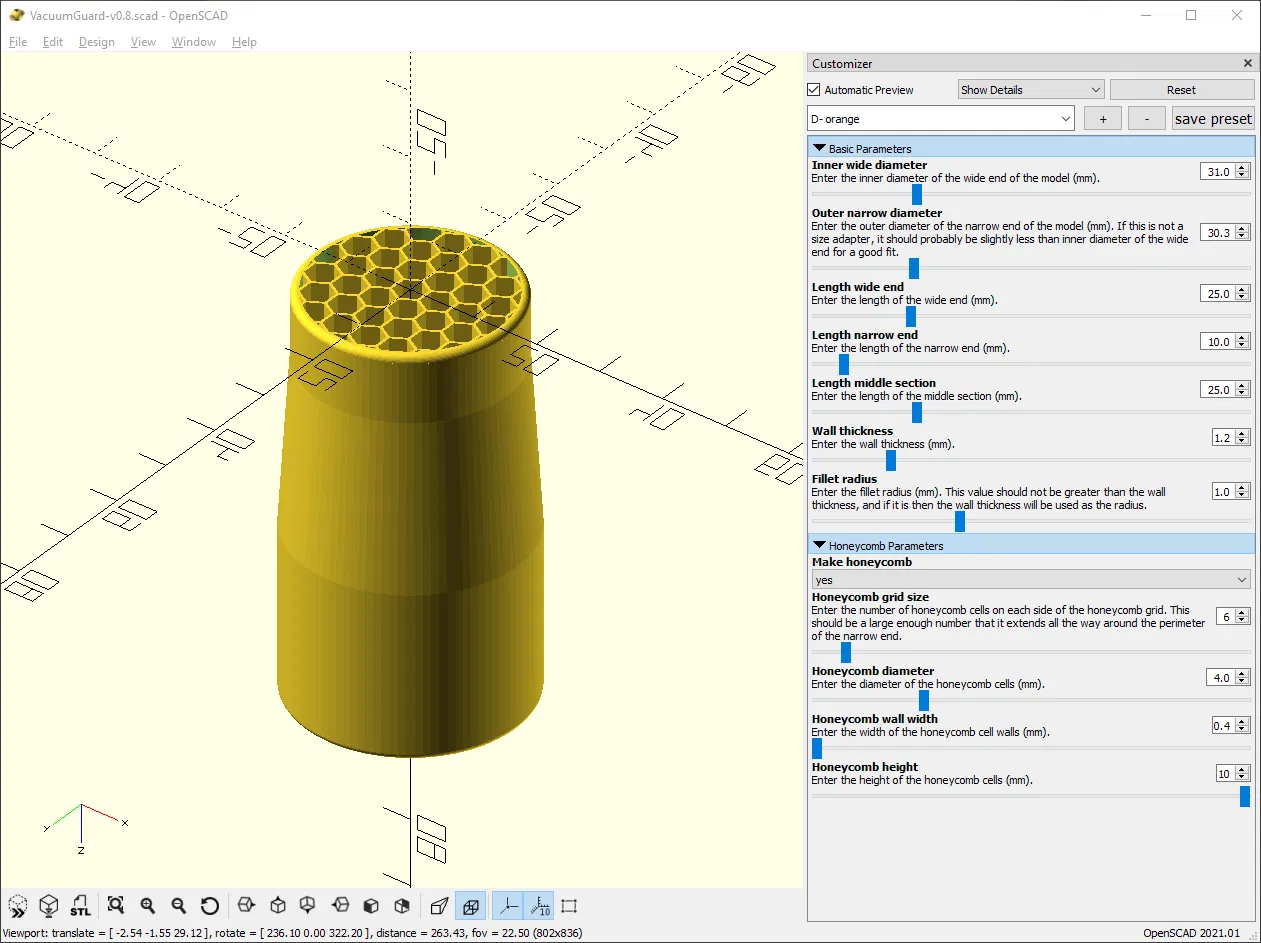Switch to Perspective view icon

pos(439,906)
